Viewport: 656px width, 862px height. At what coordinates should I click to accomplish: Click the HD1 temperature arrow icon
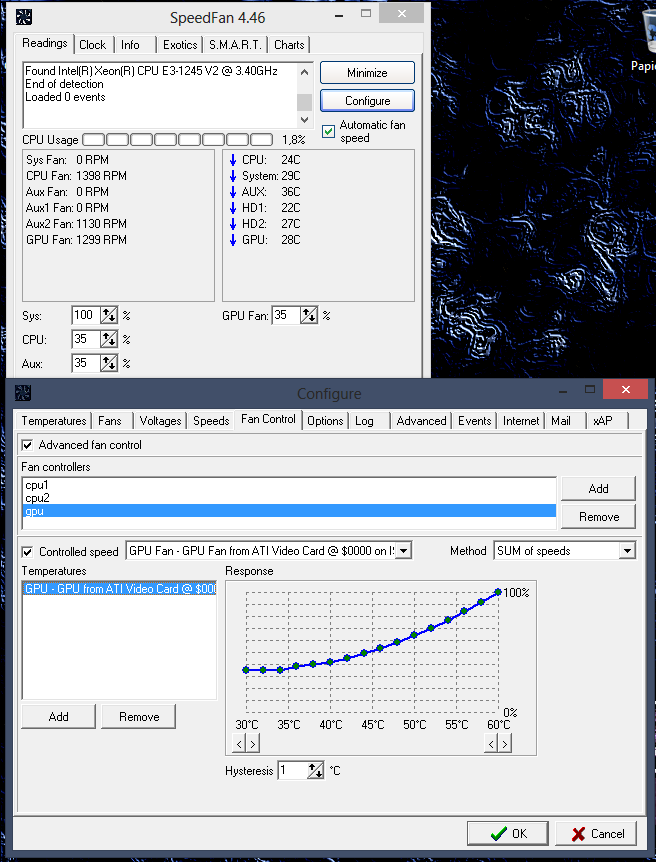pyautogui.click(x=233, y=208)
